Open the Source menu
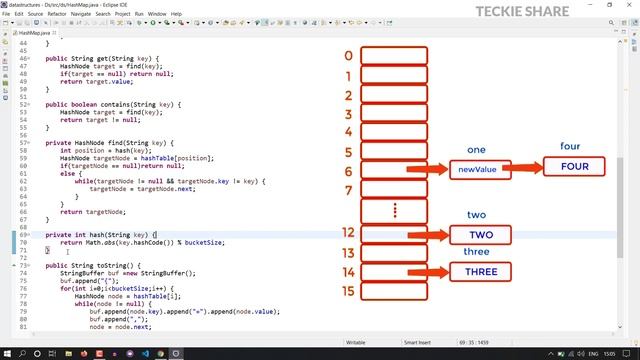The image size is (640, 360). (x=35, y=14)
